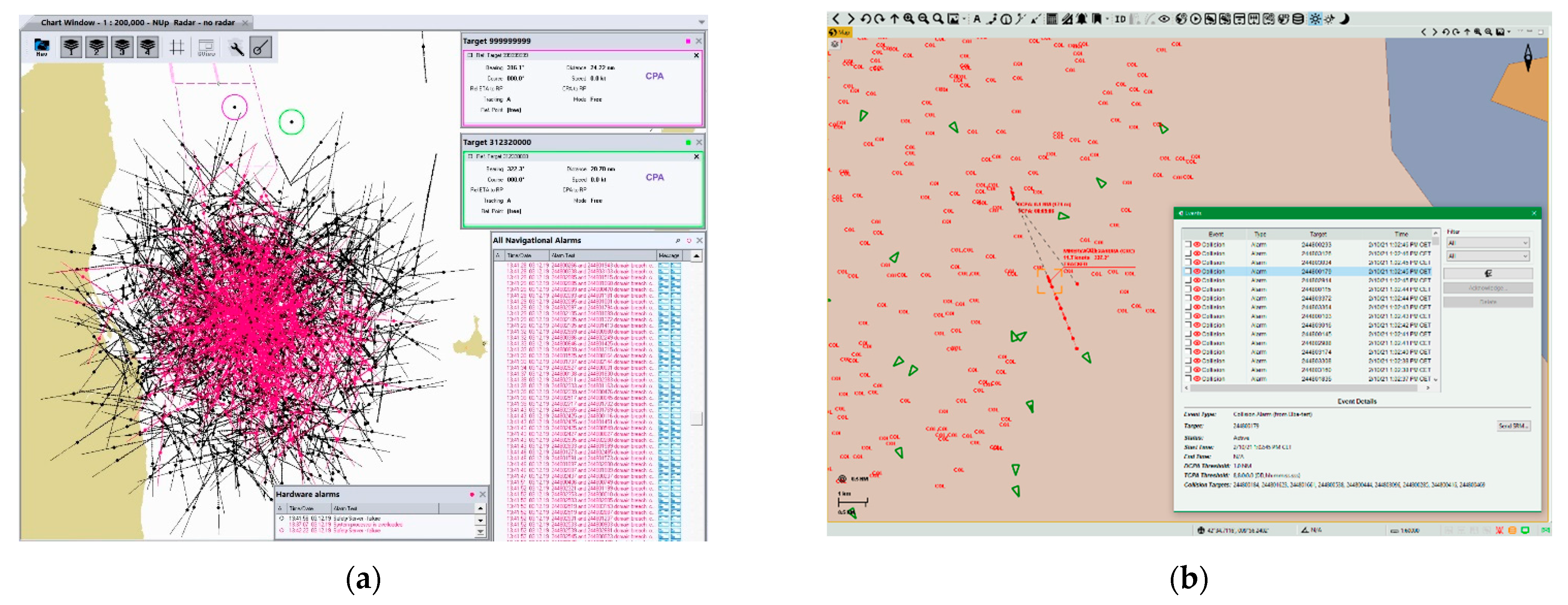Click the magenta color marker on Target 999999999
The image size is (1568, 605).
pyautogui.click(x=688, y=41)
